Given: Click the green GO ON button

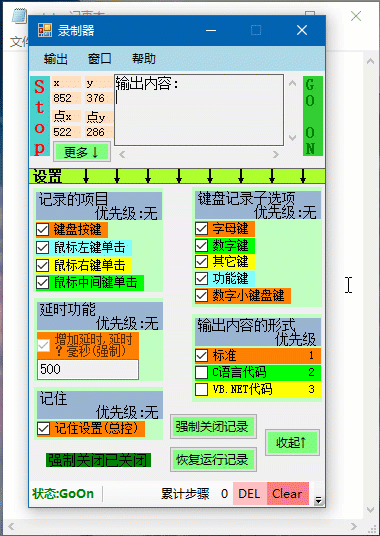Looking at the screenshot, I should (x=313, y=116).
